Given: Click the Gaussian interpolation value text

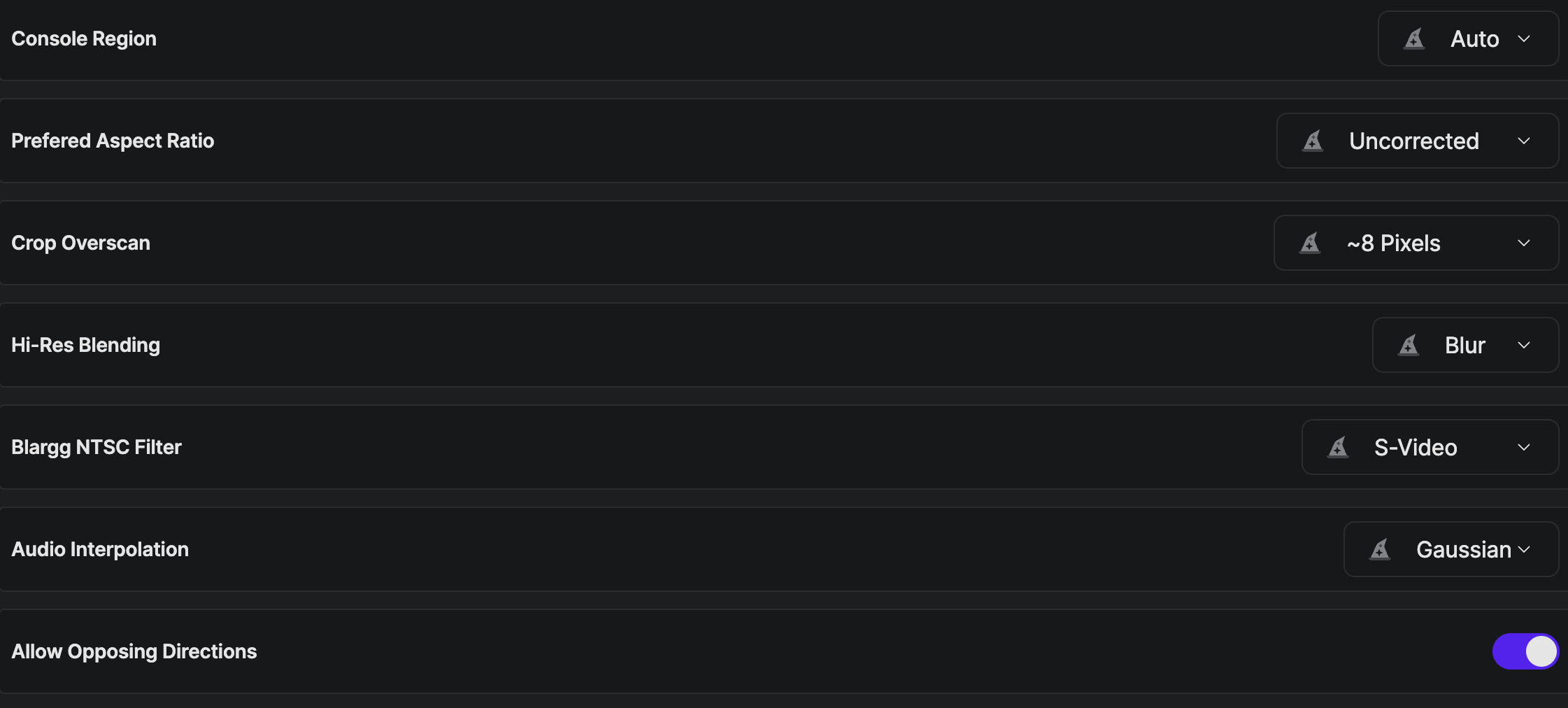Looking at the screenshot, I should [x=1463, y=549].
